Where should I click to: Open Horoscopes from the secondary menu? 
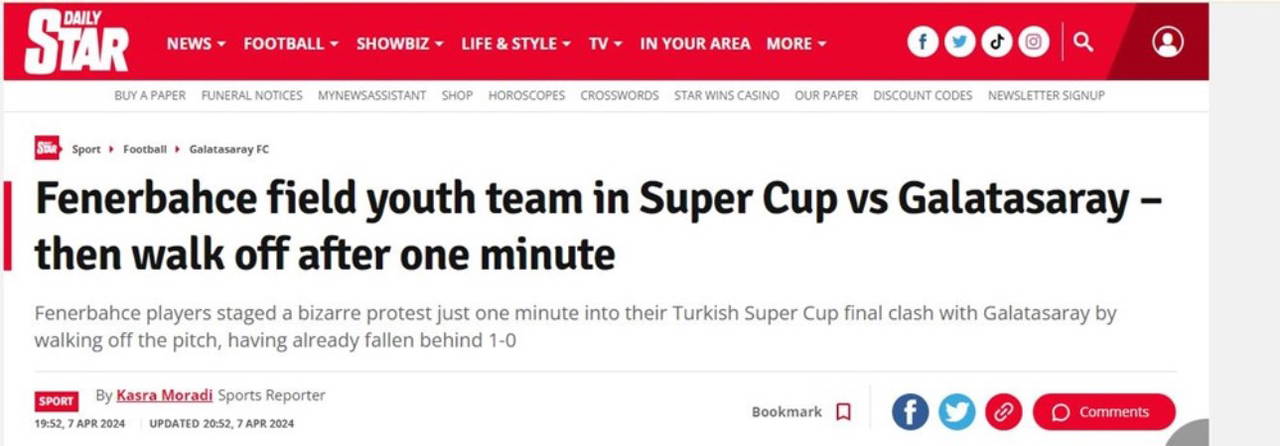(526, 96)
